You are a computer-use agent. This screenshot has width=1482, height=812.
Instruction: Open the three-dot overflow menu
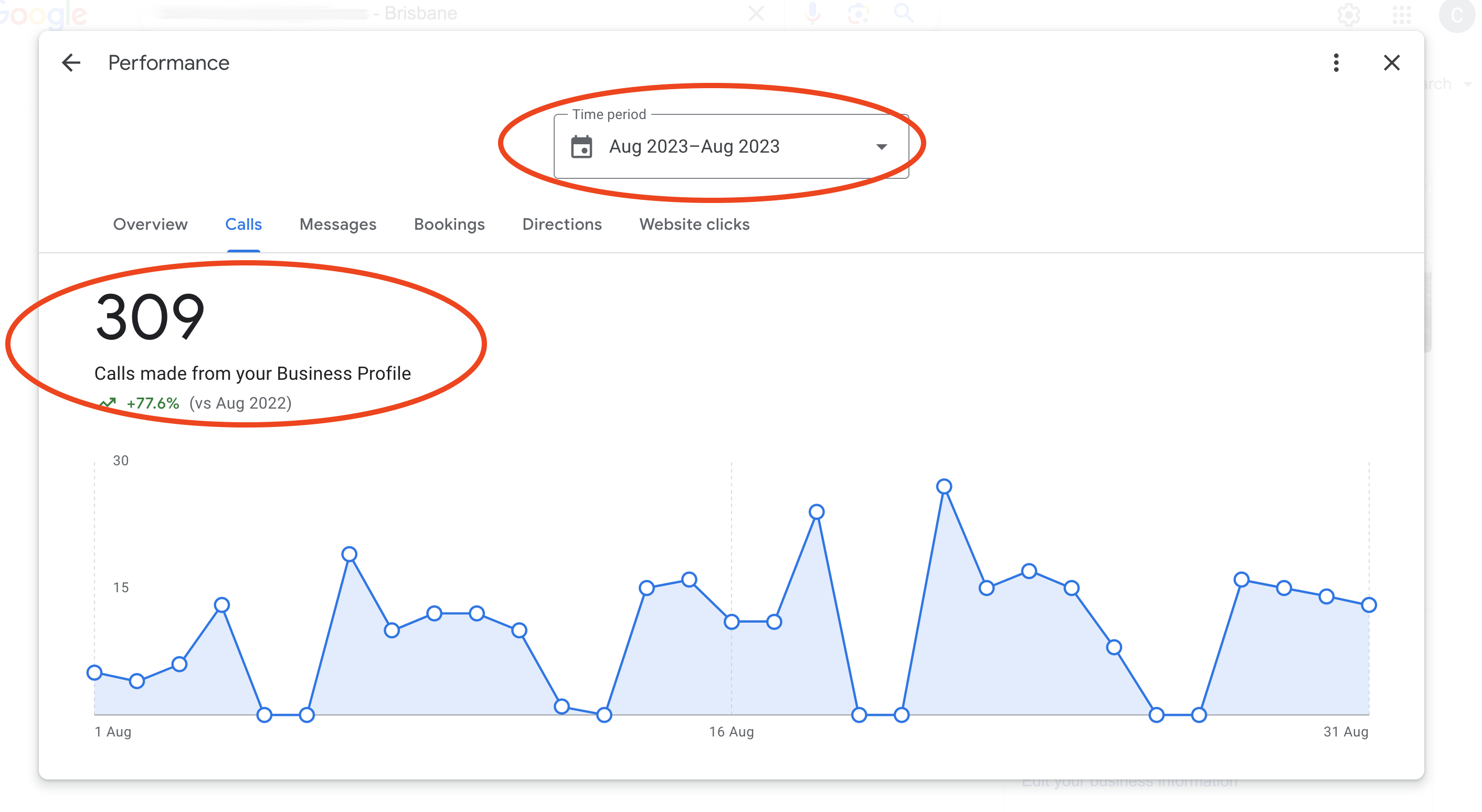point(1336,63)
